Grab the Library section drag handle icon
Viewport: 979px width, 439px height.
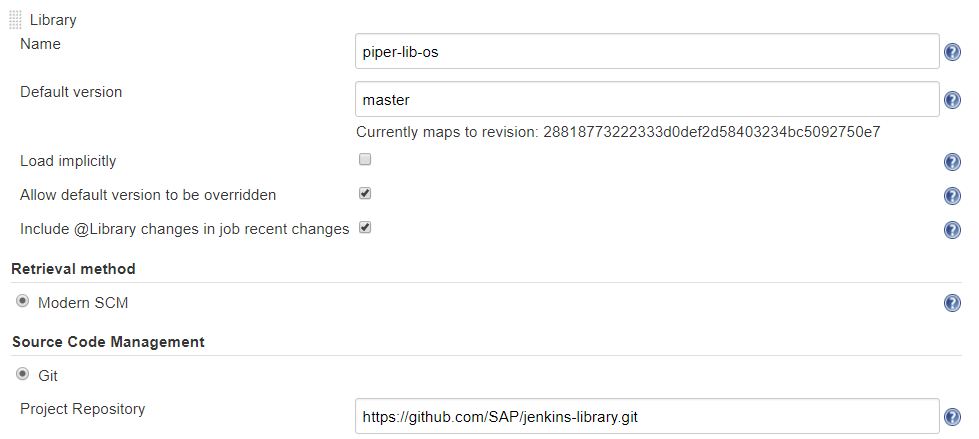point(16,20)
